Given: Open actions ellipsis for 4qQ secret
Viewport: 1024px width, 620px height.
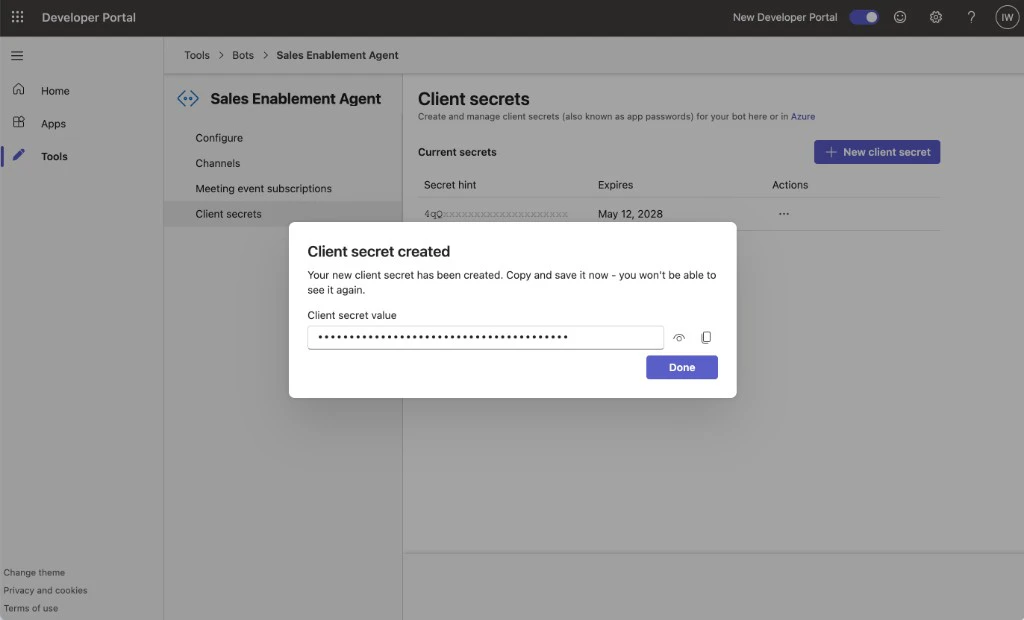Looking at the screenshot, I should pos(784,214).
